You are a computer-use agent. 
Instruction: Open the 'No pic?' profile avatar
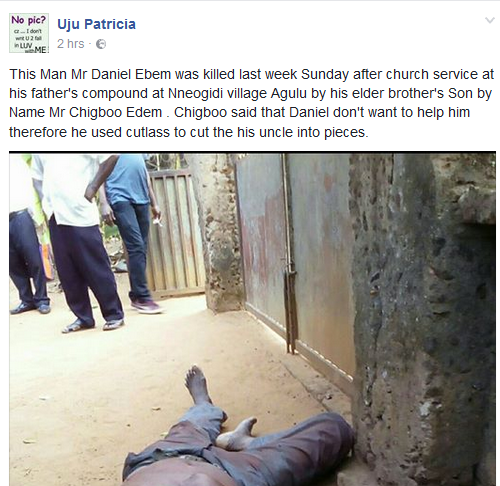pos(29,33)
